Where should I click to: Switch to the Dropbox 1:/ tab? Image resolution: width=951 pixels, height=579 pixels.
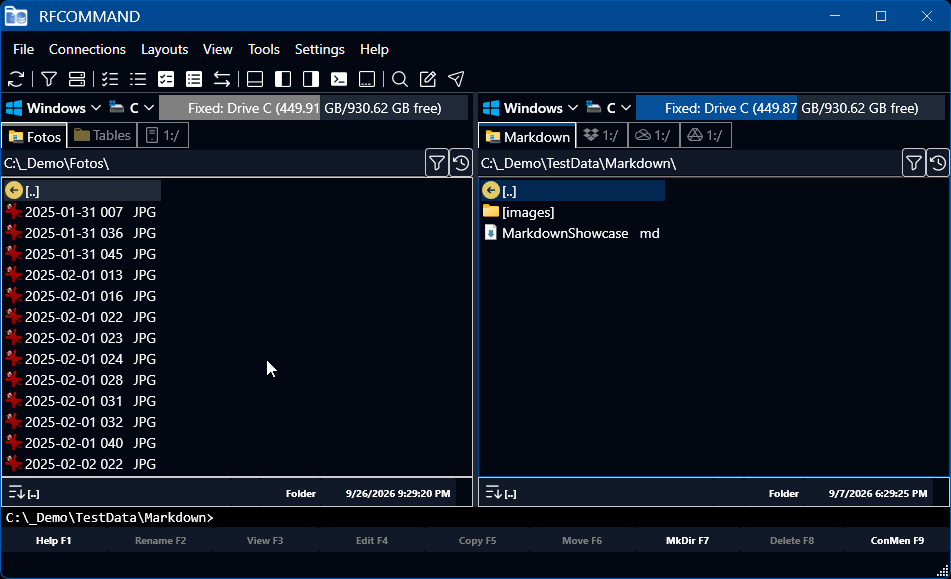602,135
